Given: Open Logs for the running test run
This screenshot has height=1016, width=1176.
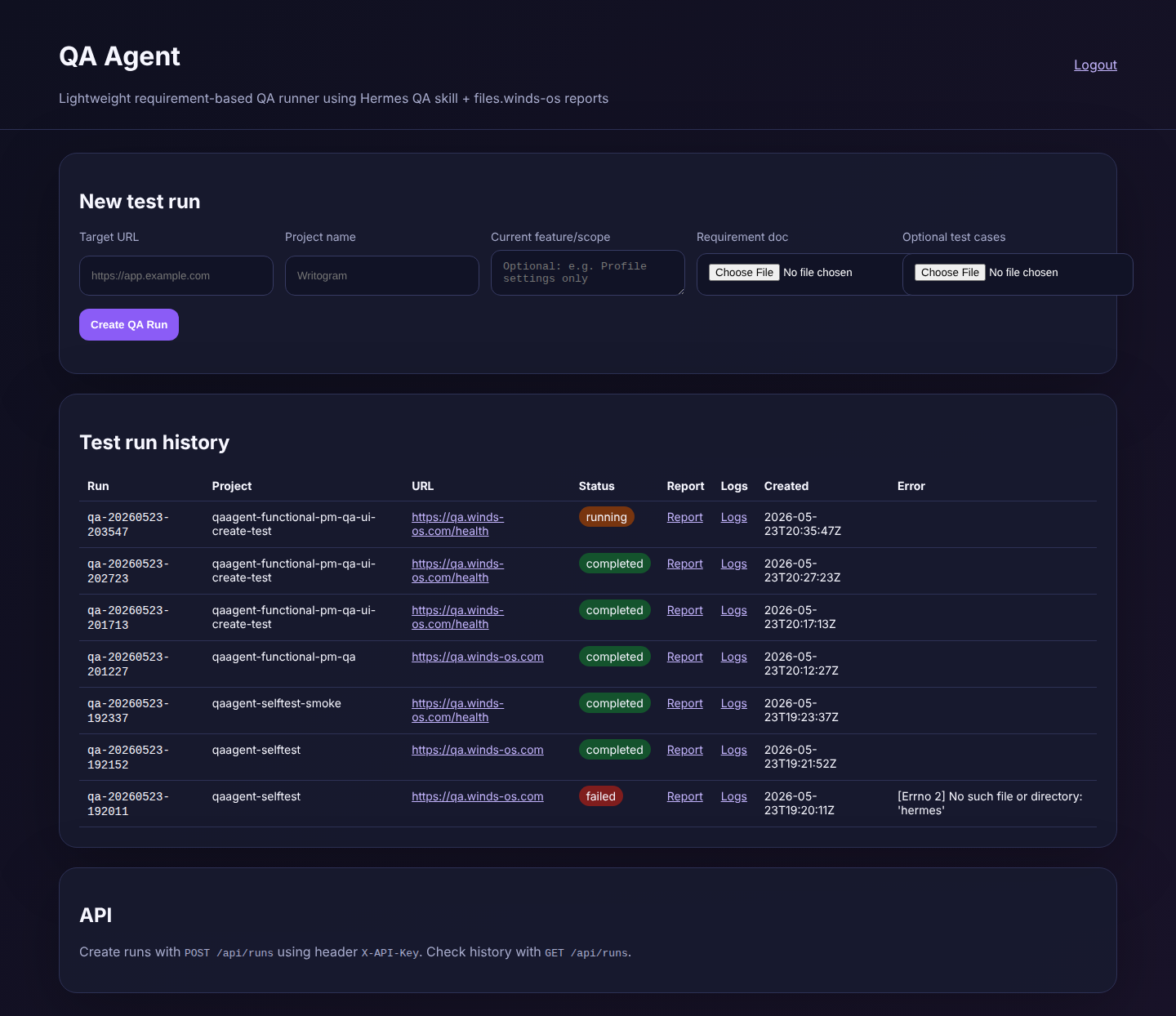Looking at the screenshot, I should point(733,518).
